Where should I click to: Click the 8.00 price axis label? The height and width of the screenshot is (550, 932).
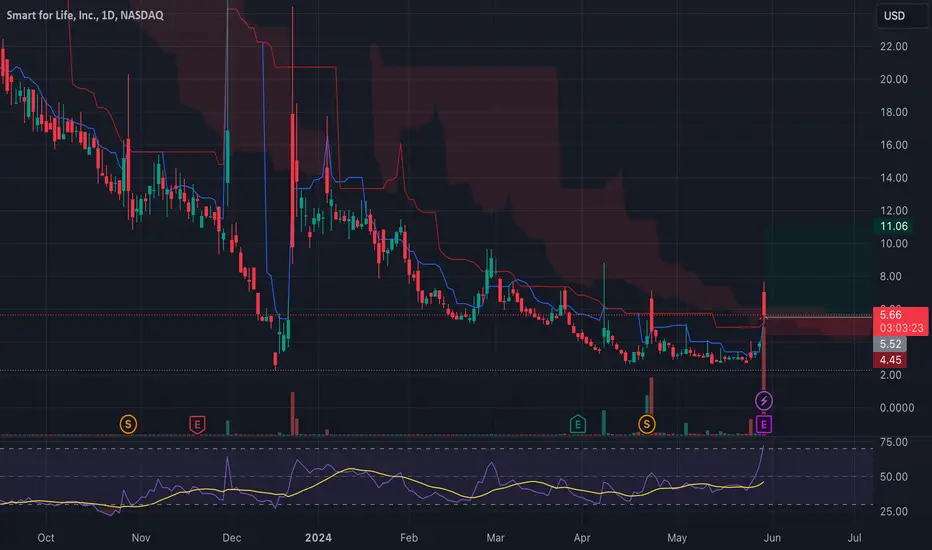point(890,276)
